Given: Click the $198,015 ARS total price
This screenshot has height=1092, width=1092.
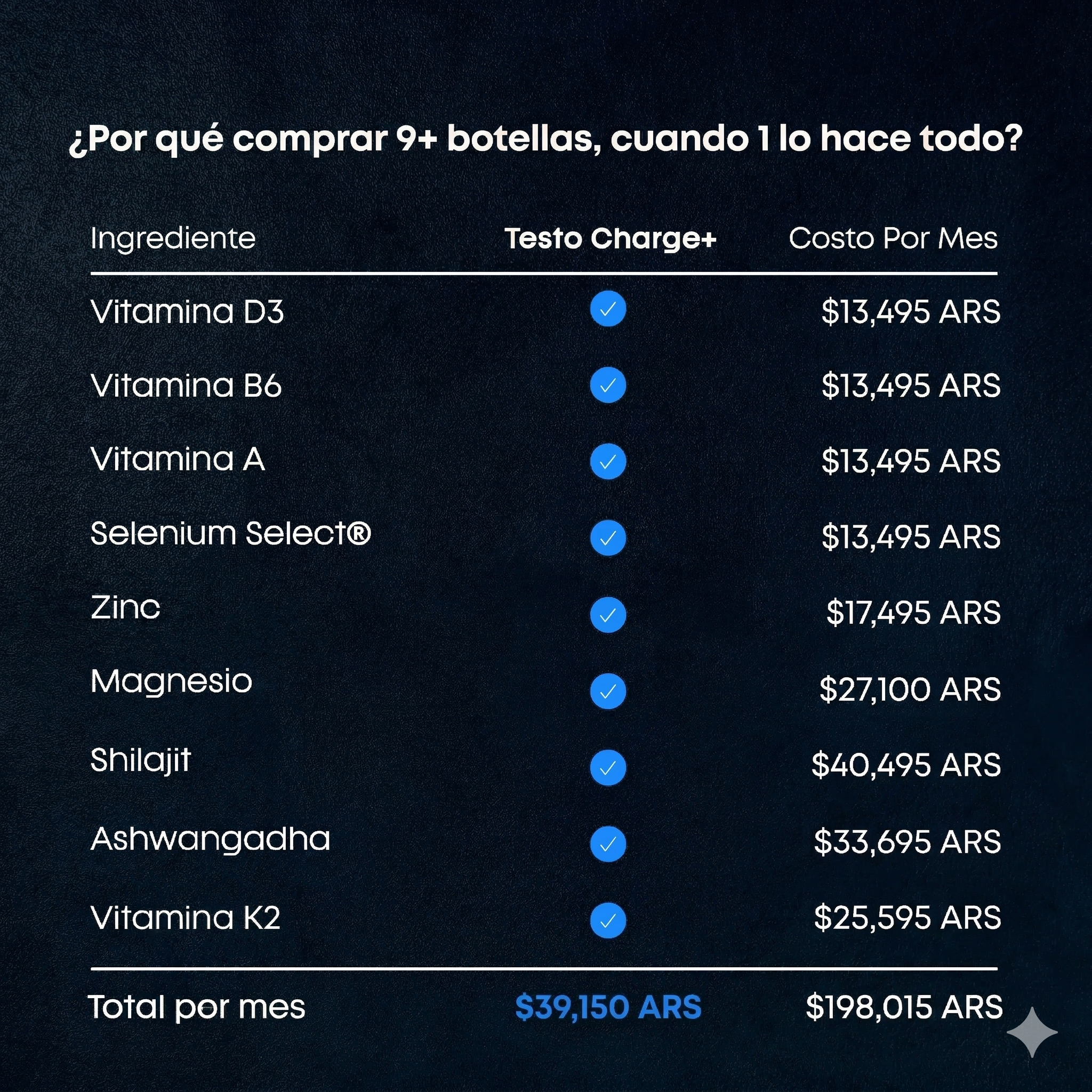Looking at the screenshot, I should click(904, 1007).
